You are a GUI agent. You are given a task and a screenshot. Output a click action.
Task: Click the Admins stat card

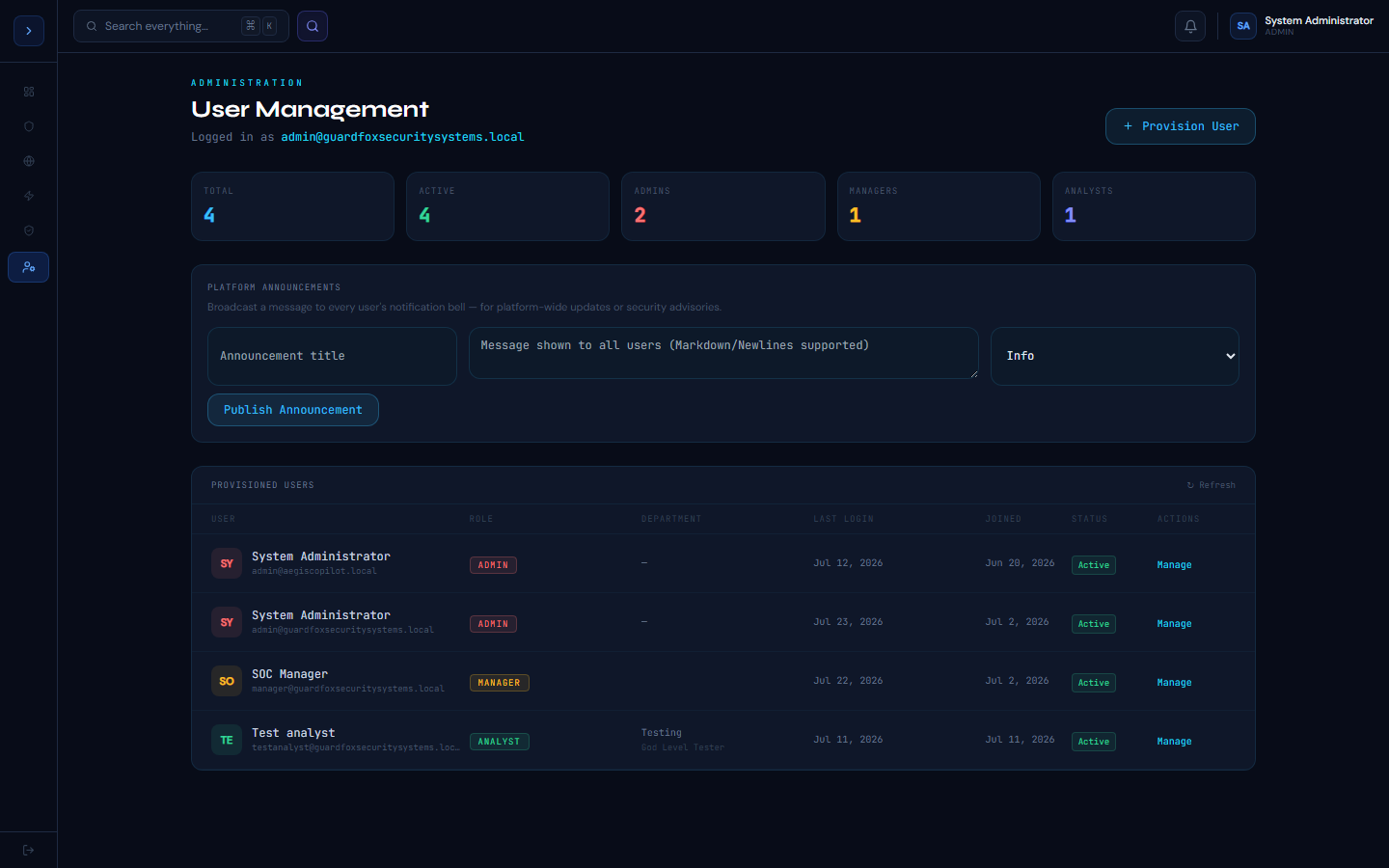pyautogui.click(x=723, y=206)
